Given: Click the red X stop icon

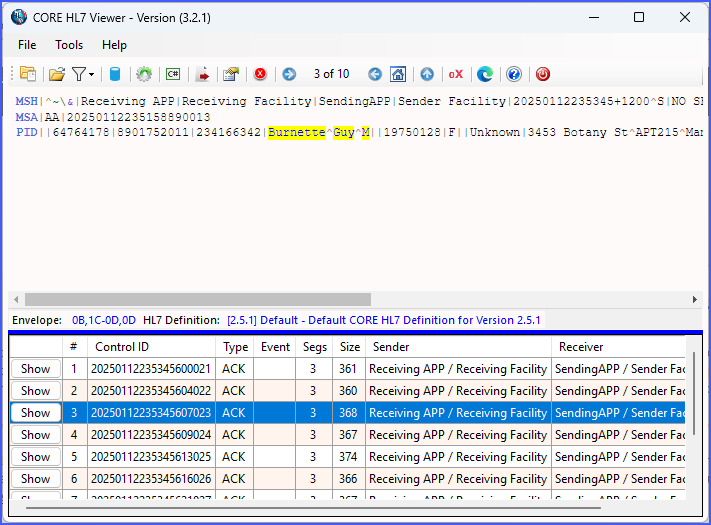Looking at the screenshot, I should tap(260, 73).
